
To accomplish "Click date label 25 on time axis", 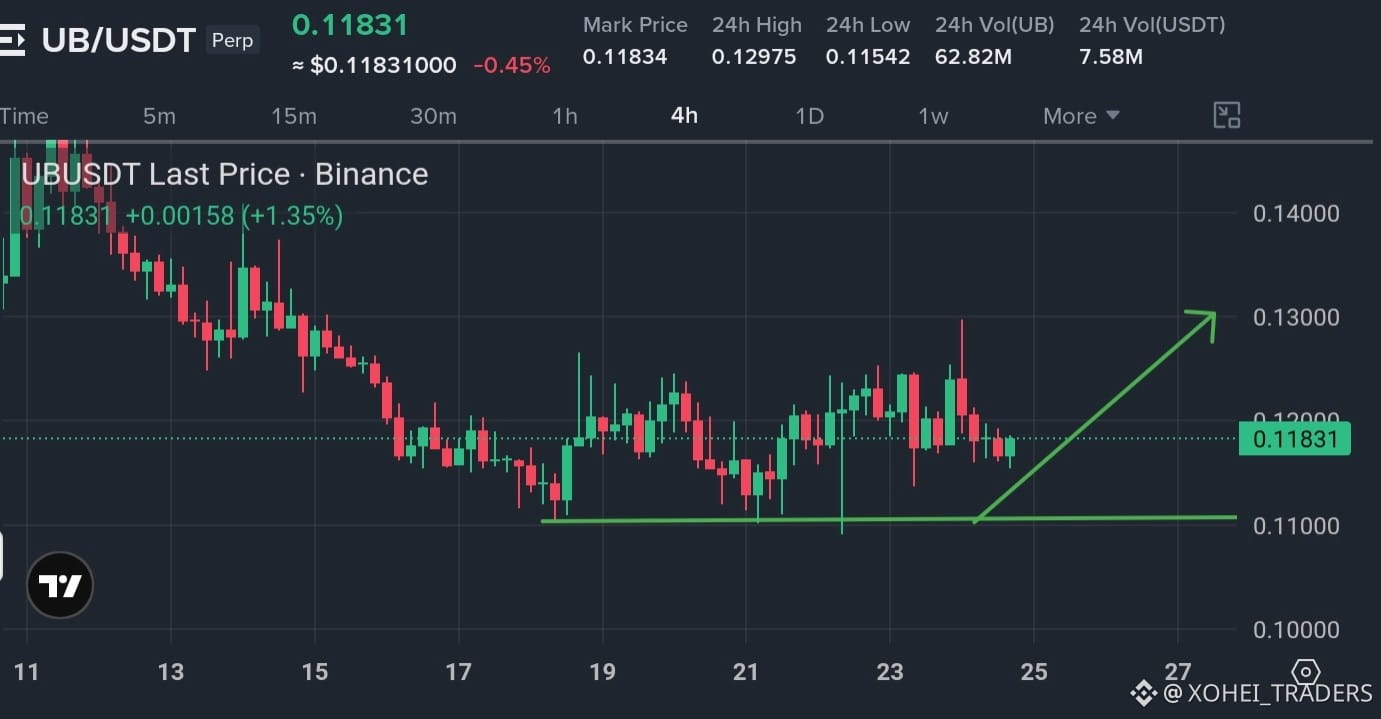I will coord(1034,671).
